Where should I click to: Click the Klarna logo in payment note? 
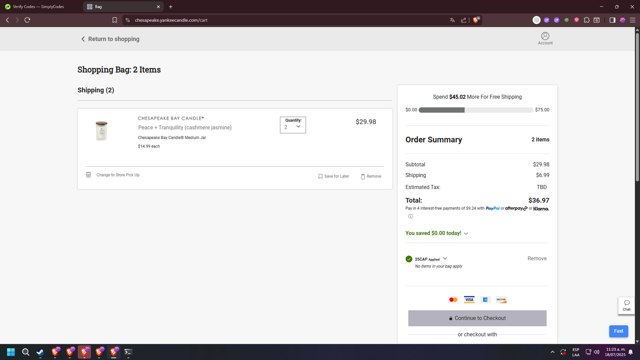tap(540, 209)
